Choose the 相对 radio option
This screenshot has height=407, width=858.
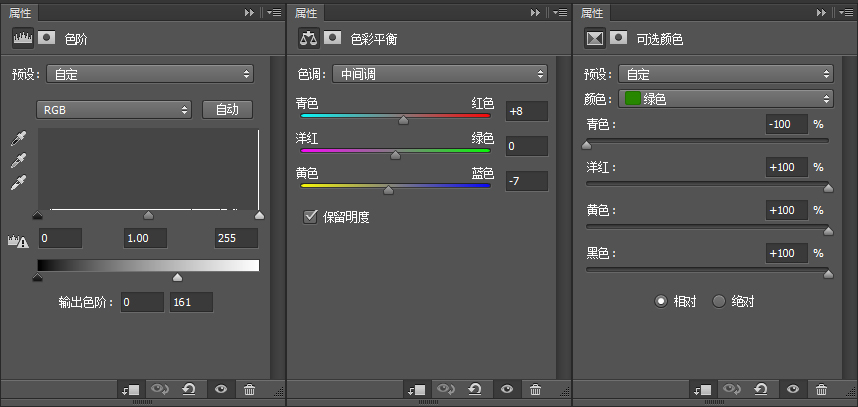coord(661,301)
